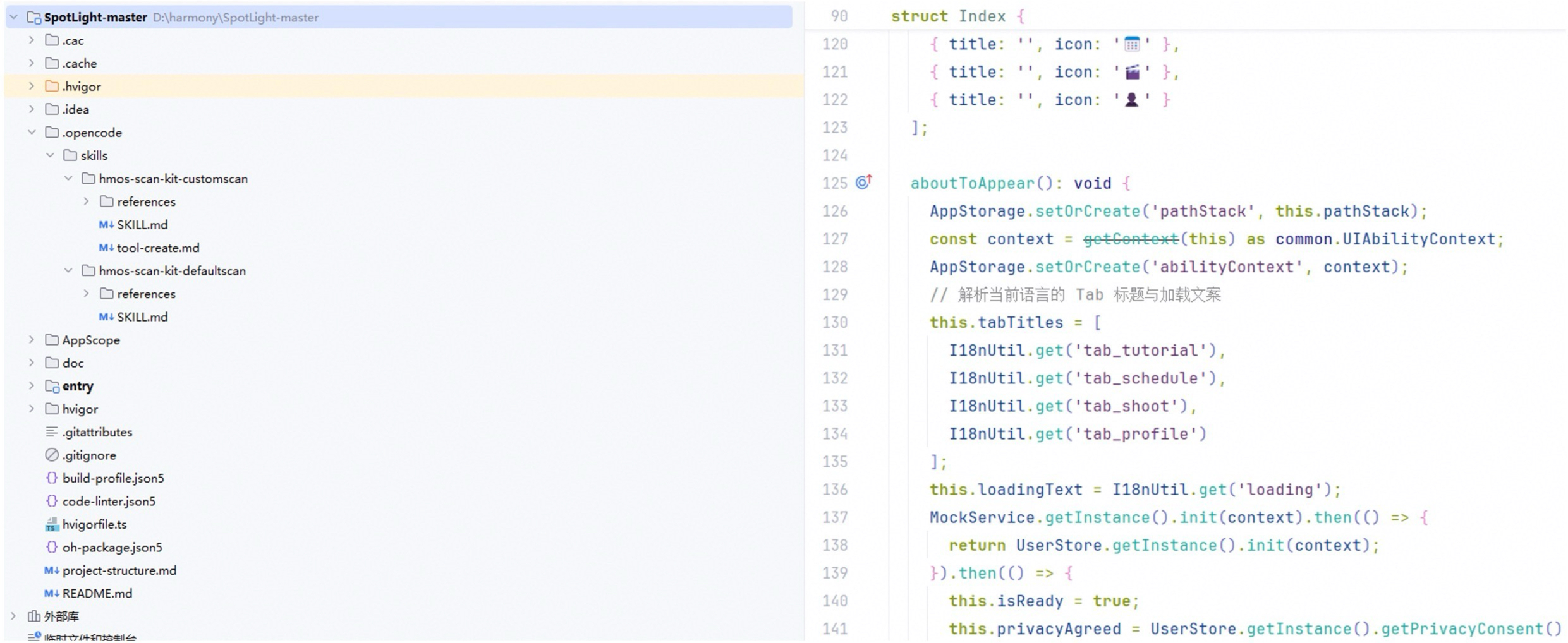
Task: Click the build-profile.json5 braces icon
Action: (x=52, y=478)
